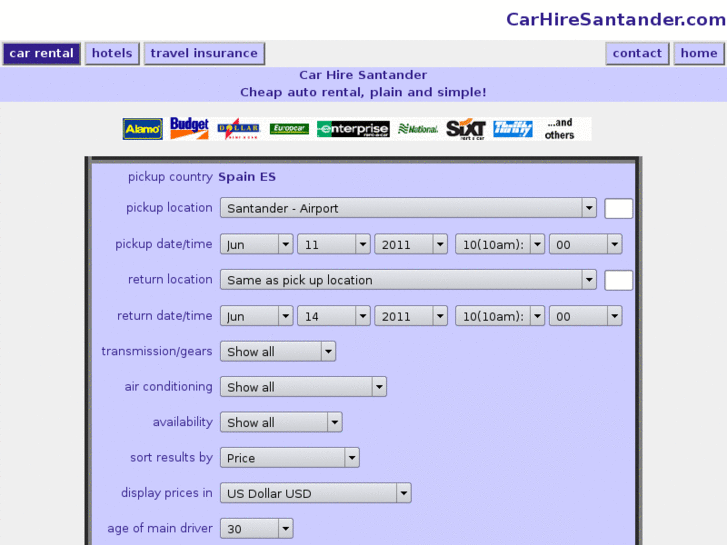Open the availability dropdown

coord(281,422)
